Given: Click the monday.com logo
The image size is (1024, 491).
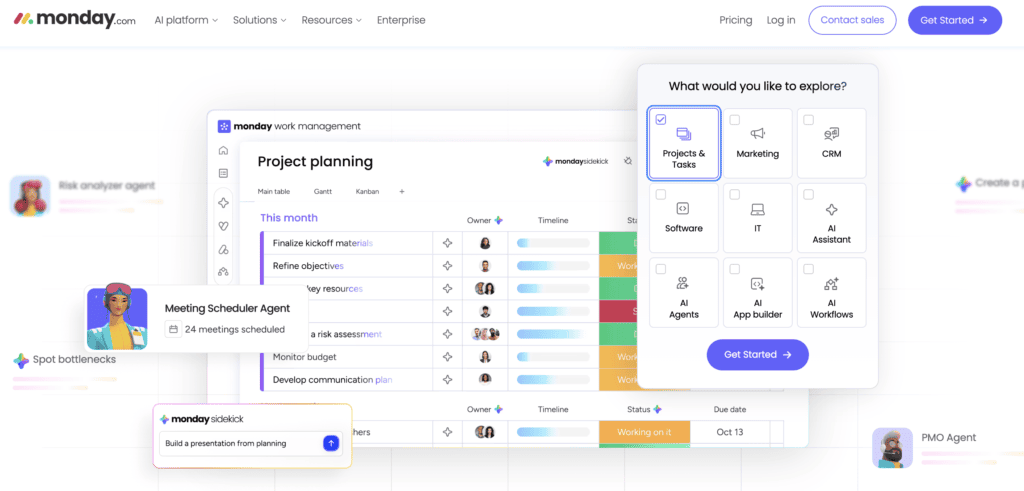Looking at the screenshot, I should (x=75, y=20).
